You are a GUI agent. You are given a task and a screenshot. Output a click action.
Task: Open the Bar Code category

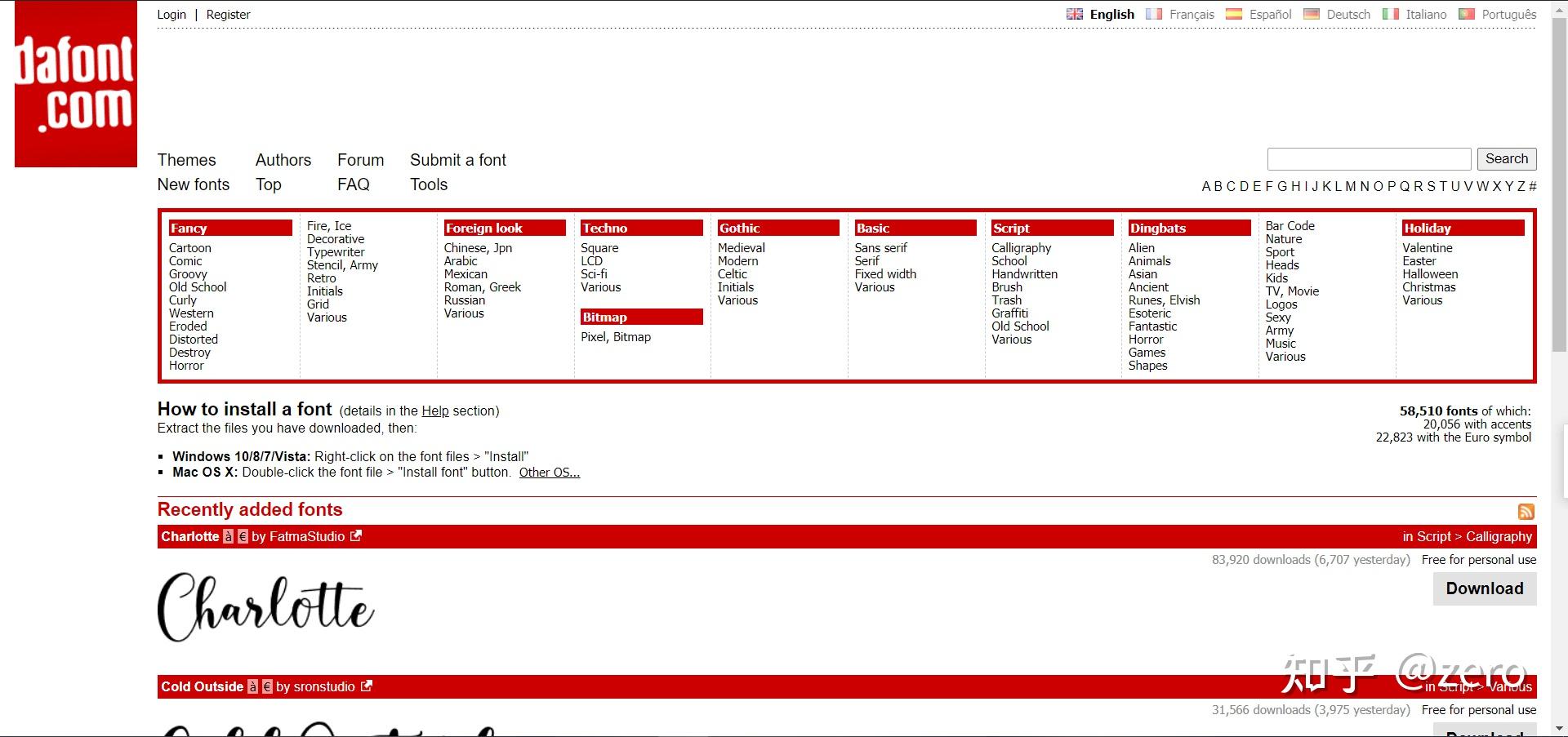1290,226
